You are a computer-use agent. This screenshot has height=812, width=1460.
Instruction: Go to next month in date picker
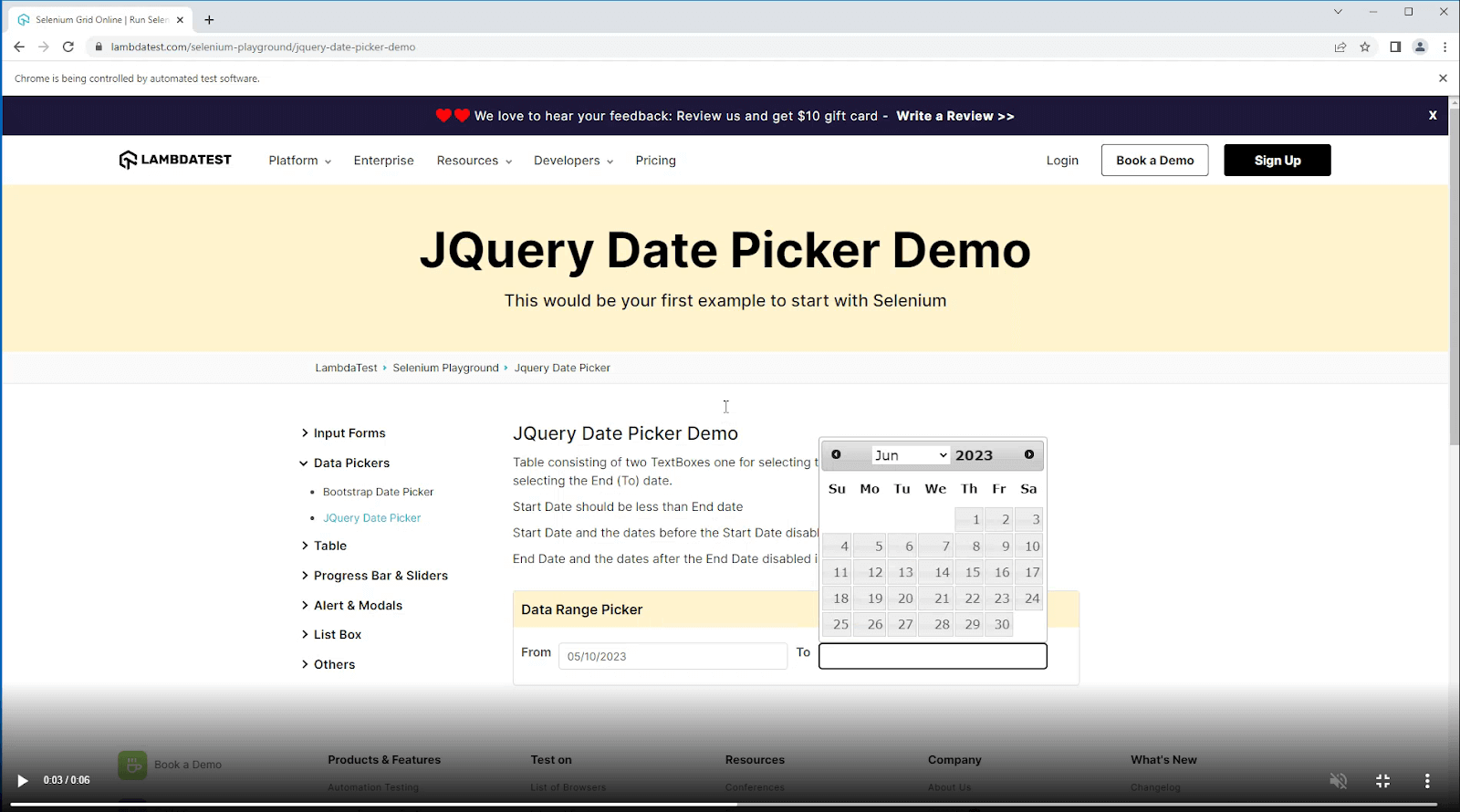[1029, 454]
